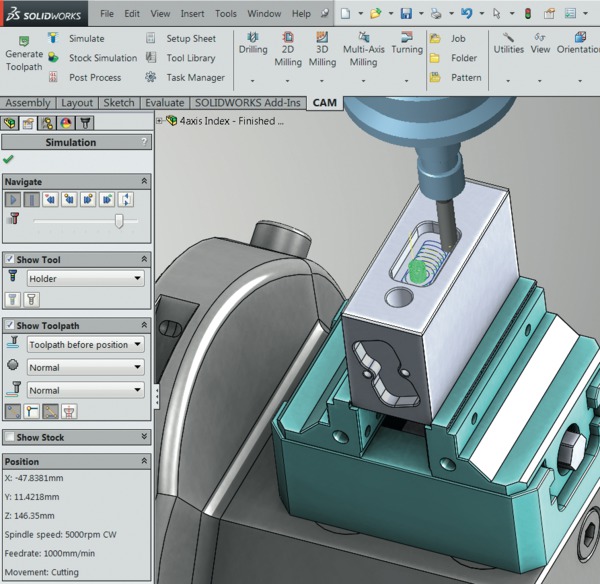The image size is (600, 584).
Task: Expand the Show Stock section chevron
Action: pyautogui.click(x=144, y=437)
